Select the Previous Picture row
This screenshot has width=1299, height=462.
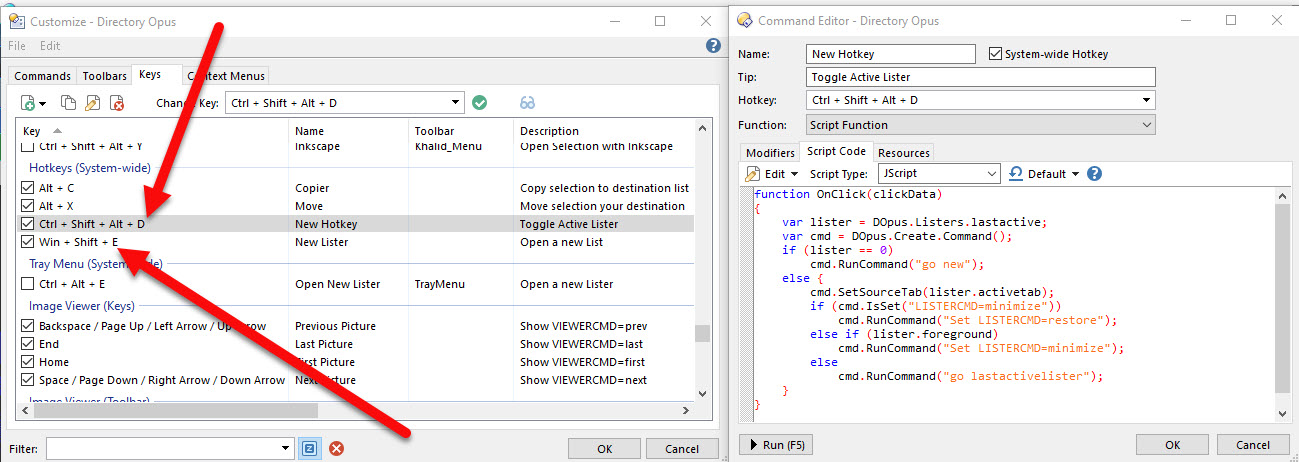(x=355, y=326)
